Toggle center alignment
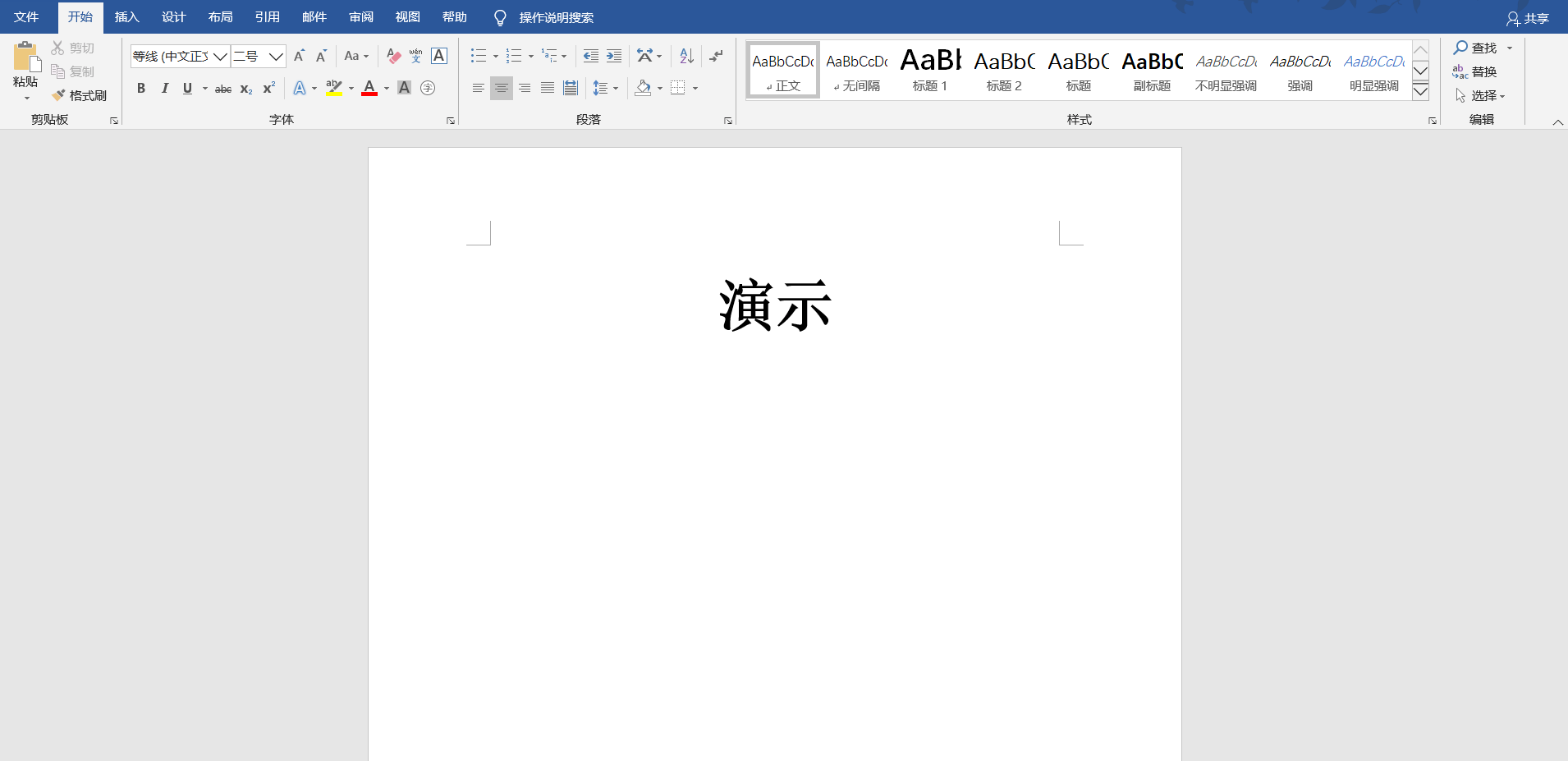This screenshot has width=1568, height=761. point(501,88)
